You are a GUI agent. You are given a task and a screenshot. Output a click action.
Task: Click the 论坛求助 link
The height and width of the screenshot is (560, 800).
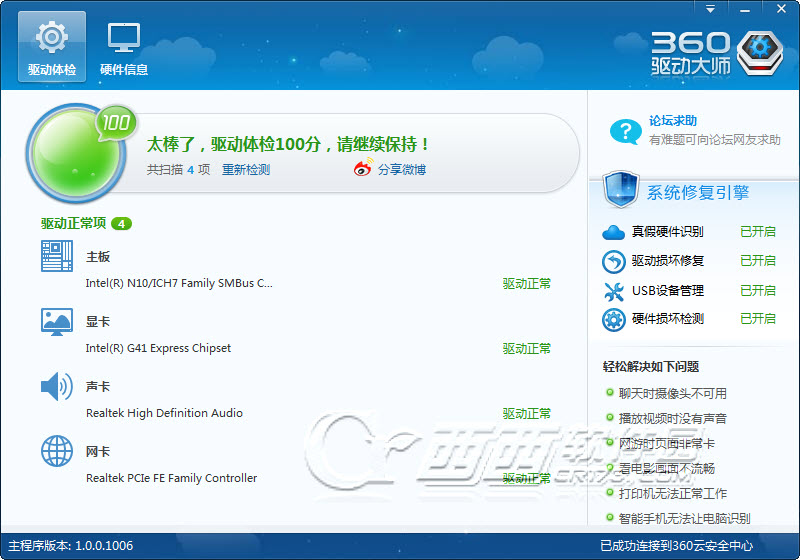pos(672,121)
